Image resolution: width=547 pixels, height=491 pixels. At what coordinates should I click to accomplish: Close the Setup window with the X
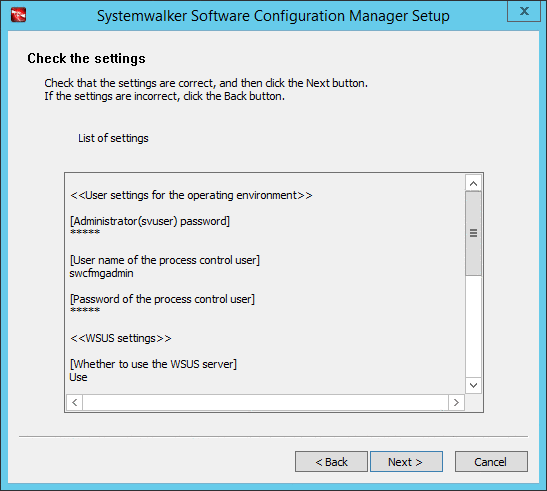[x=524, y=11]
